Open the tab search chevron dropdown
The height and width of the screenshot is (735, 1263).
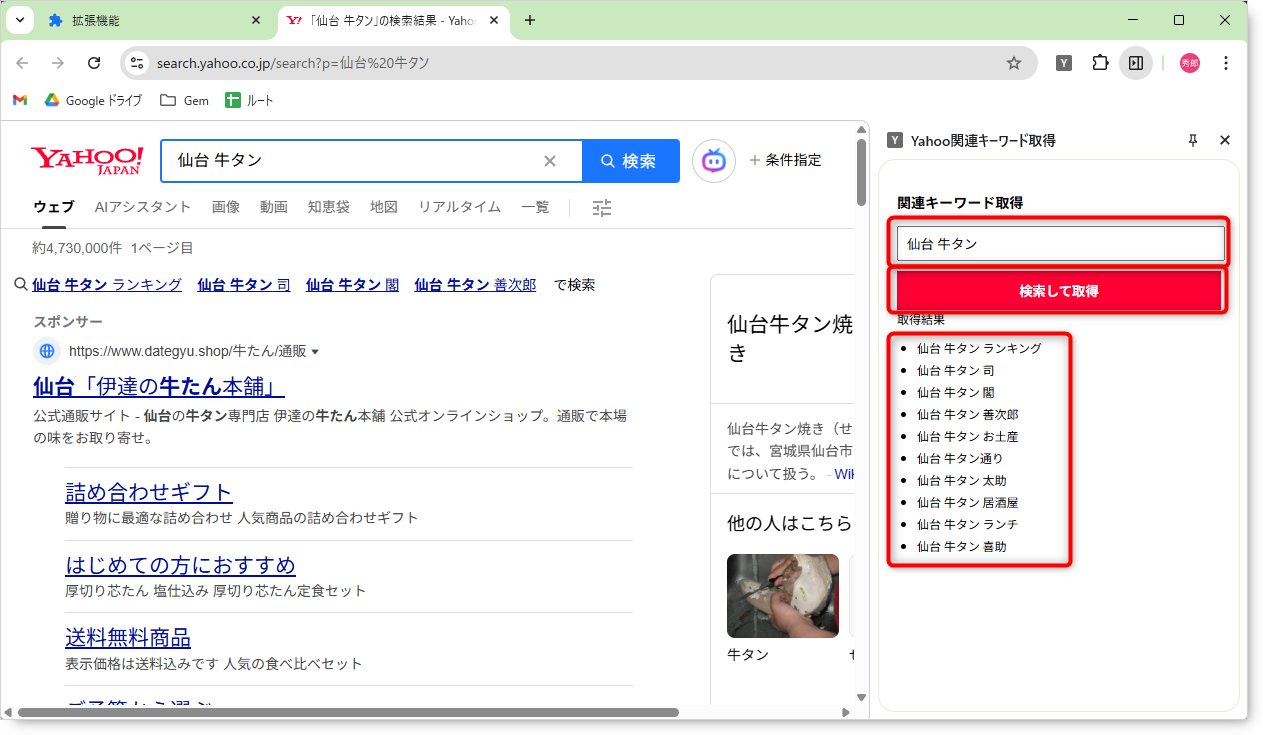coord(19,20)
